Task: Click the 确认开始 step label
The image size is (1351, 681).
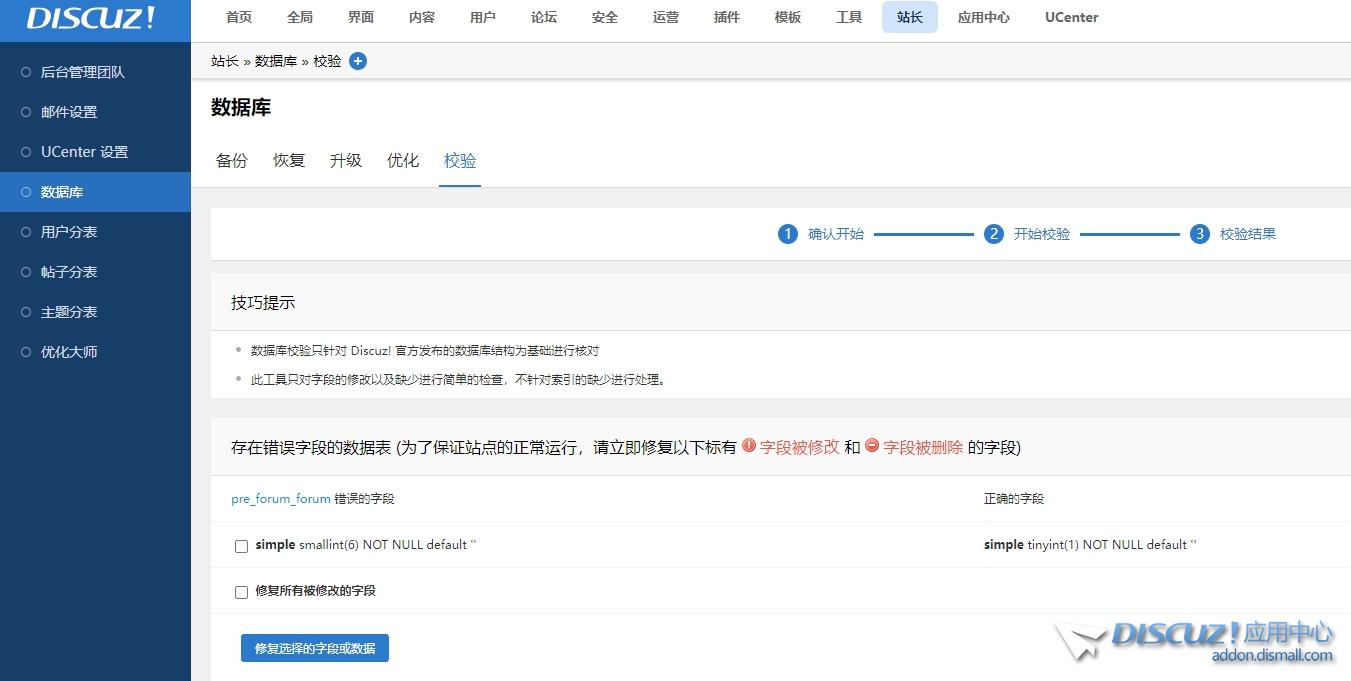Action: pos(836,234)
